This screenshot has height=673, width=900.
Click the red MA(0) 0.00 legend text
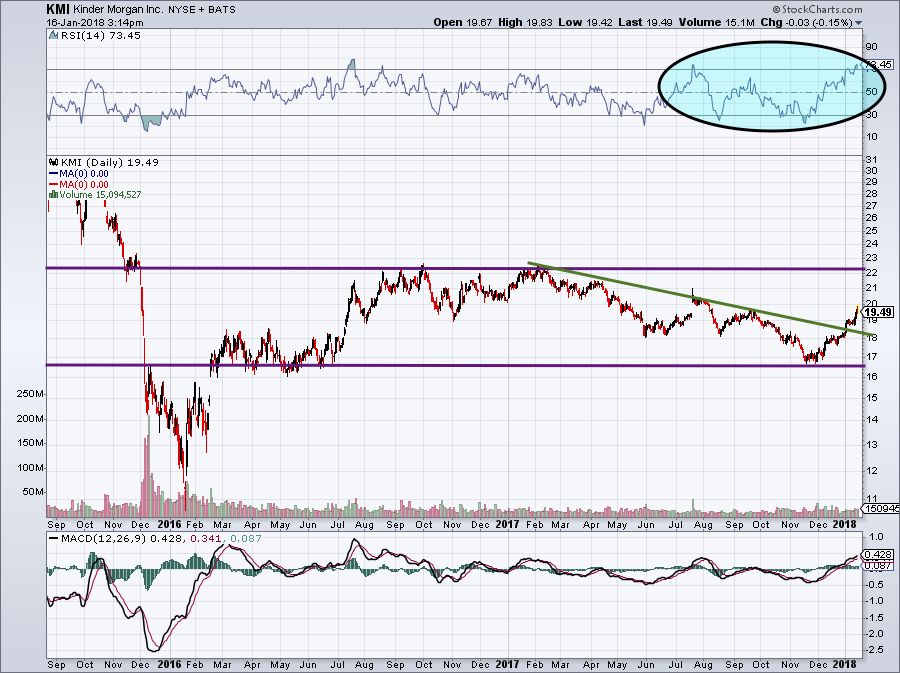pyautogui.click(x=84, y=184)
